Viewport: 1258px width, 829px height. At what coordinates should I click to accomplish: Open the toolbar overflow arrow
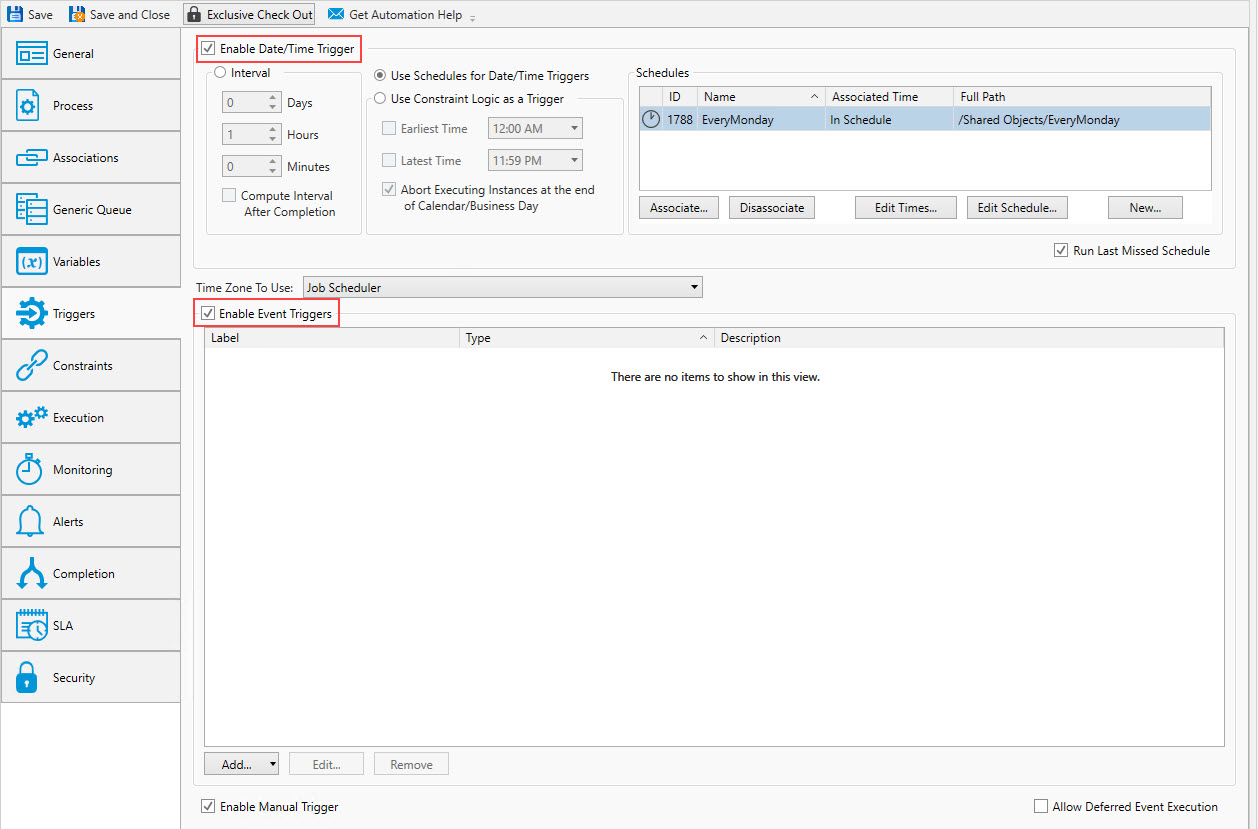472,18
